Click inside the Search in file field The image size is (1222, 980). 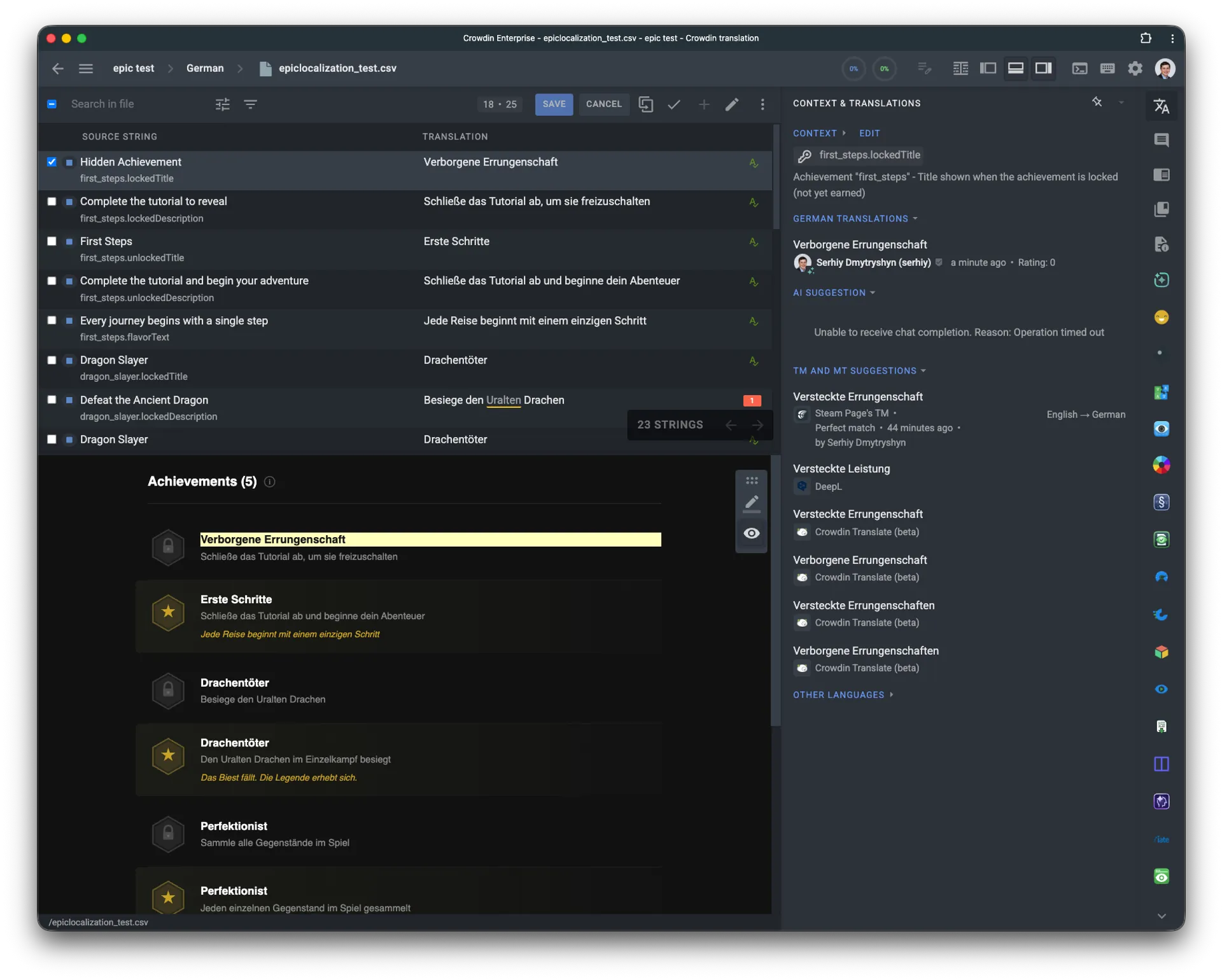(x=127, y=104)
